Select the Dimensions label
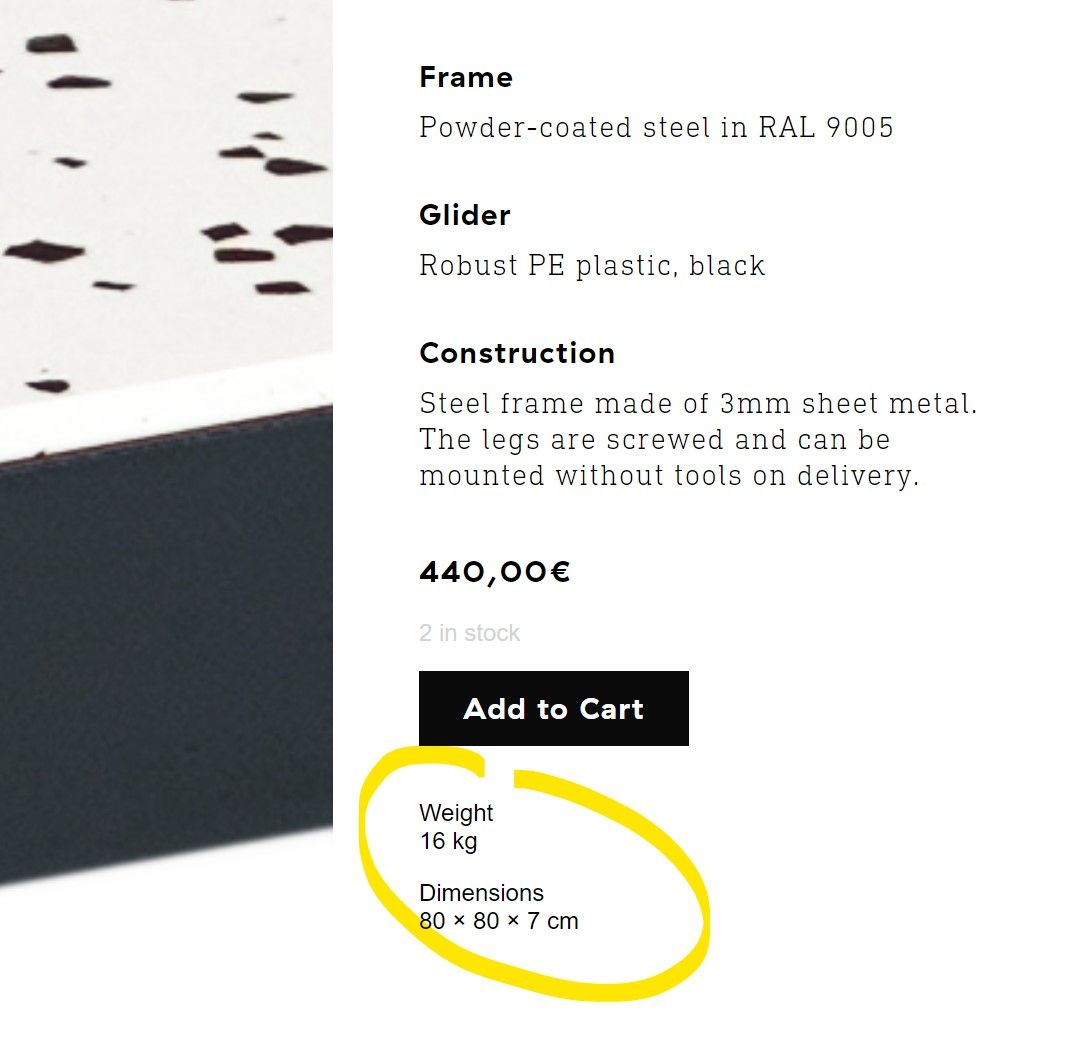Viewport: 1092px width, 1045px height. [481, 893]
